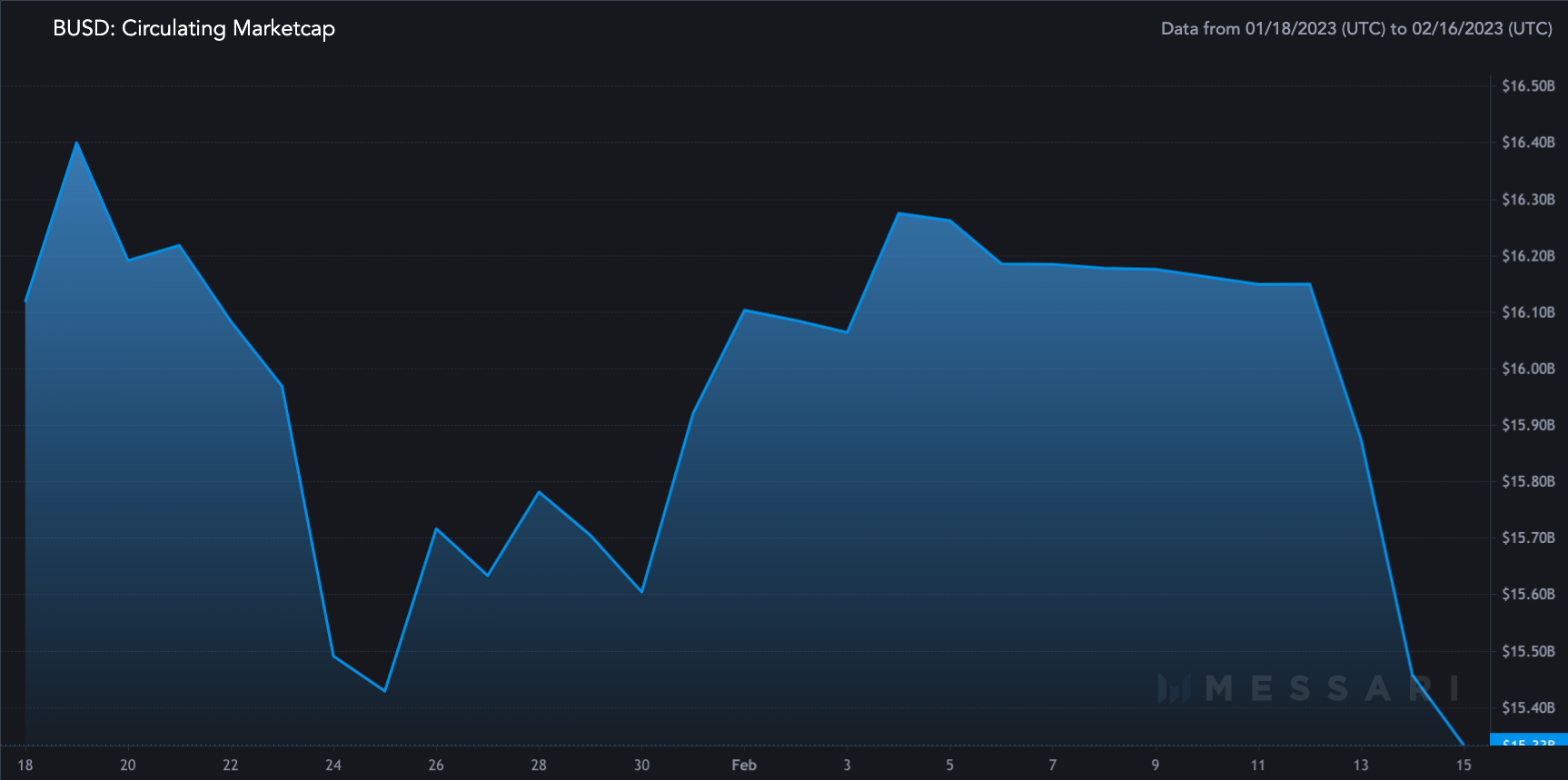The image size is (1568, 780).
Task: Click date 15 on the time axis
Action: [1464, 765]
